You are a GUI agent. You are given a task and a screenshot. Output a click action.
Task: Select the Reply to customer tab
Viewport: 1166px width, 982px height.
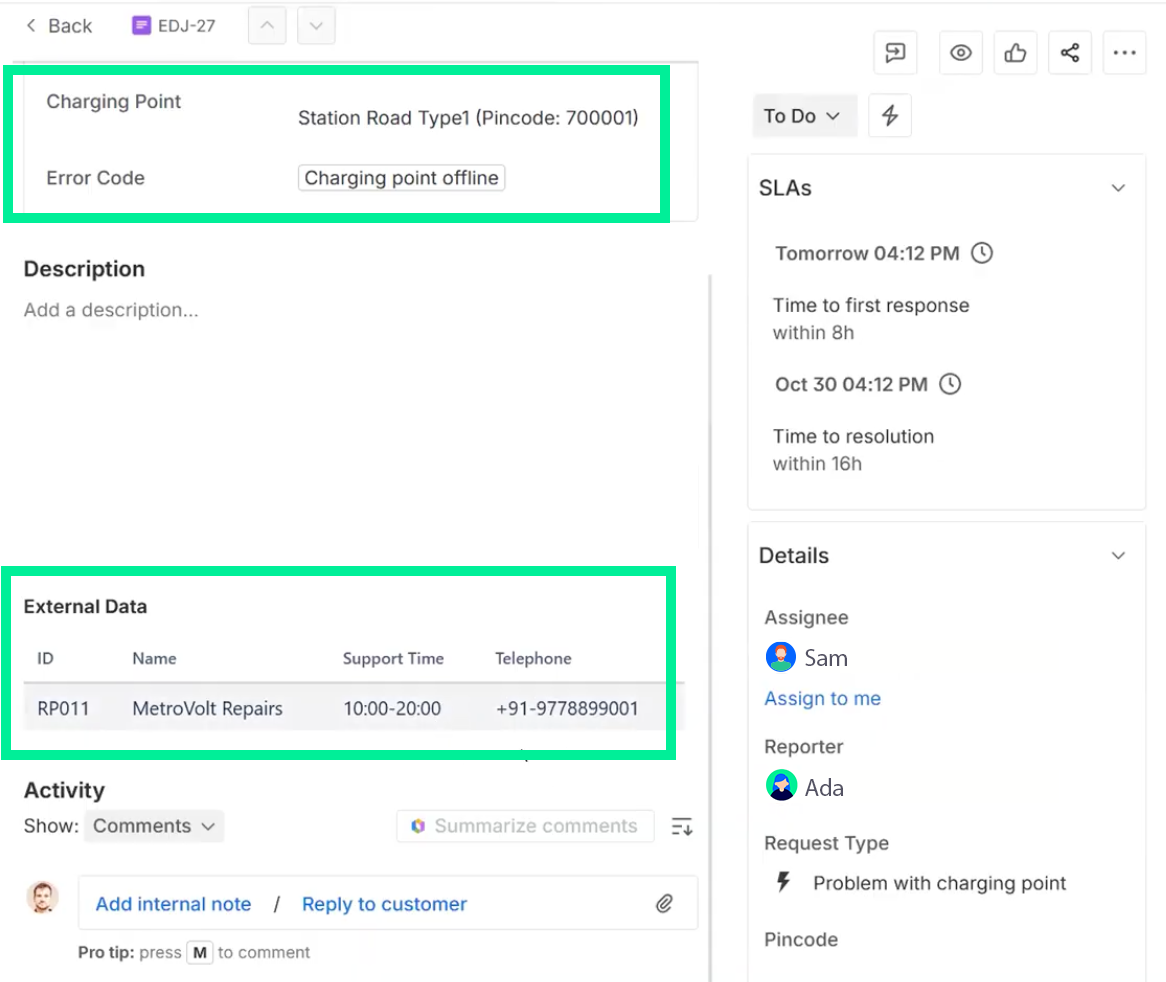(384, 903)
